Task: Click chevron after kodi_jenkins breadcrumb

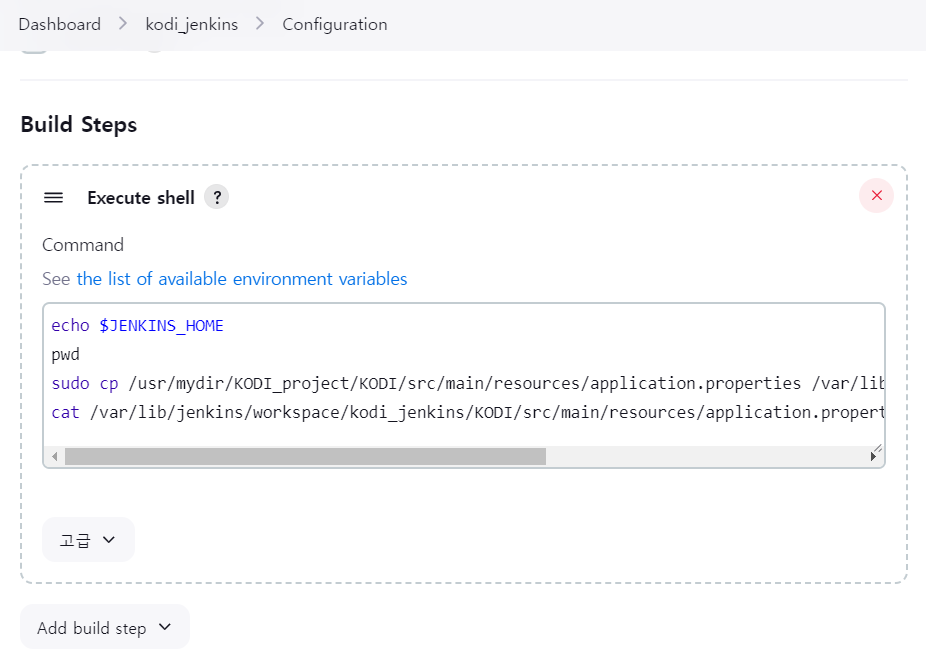Action: (x=260, y=24)
